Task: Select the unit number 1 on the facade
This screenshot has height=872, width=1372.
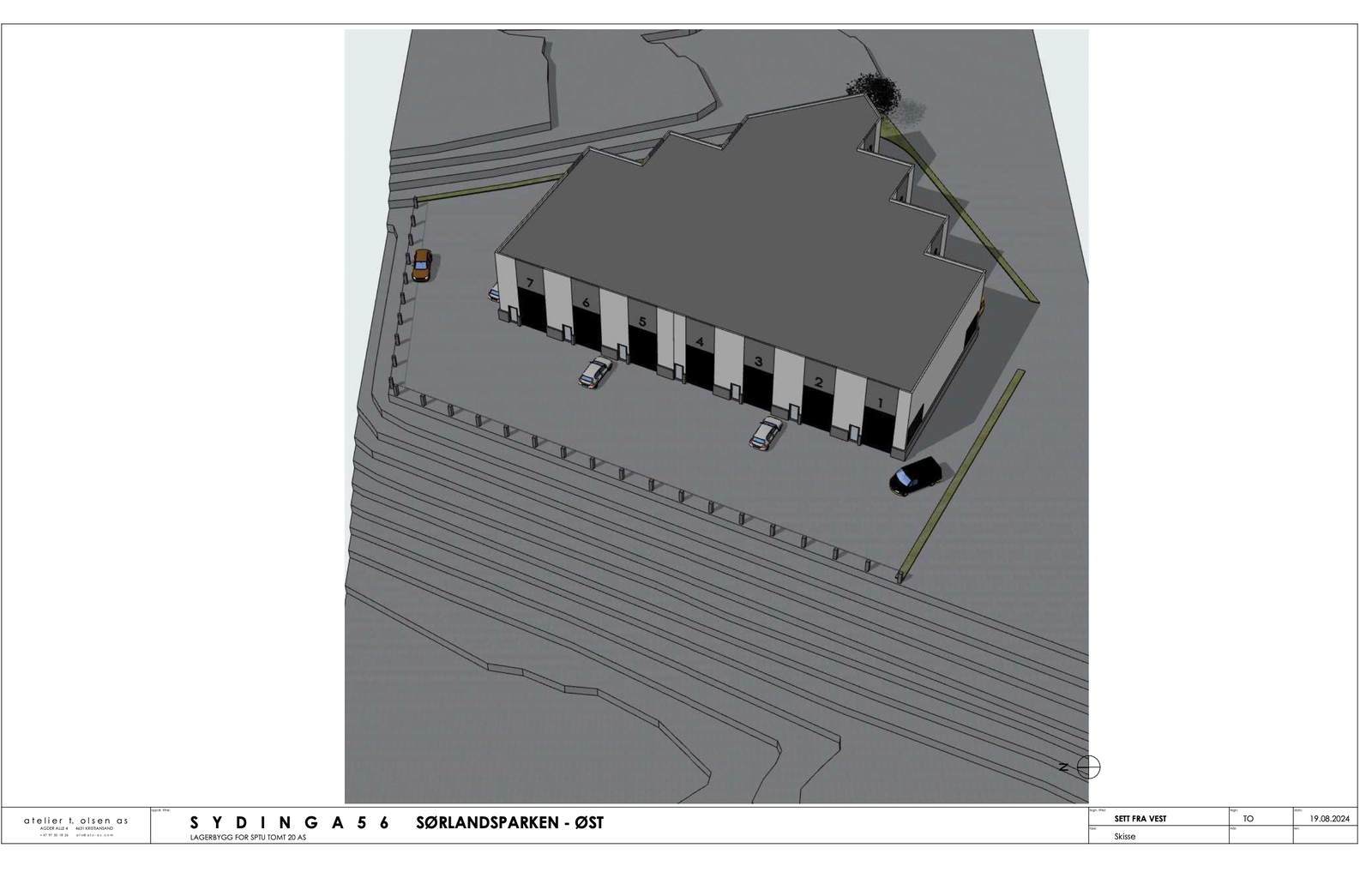Action: [x=878, y=402]
